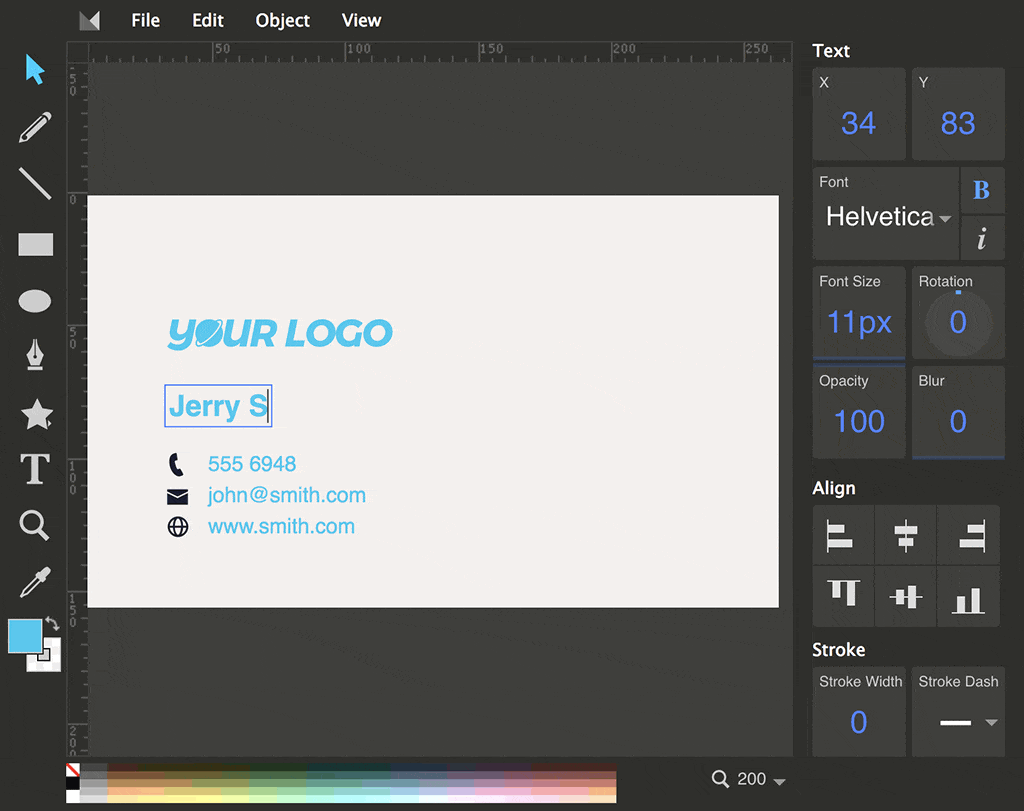Open the Object menu
Viewport: 1024px width, 811px height.
(x=282, y=20)
